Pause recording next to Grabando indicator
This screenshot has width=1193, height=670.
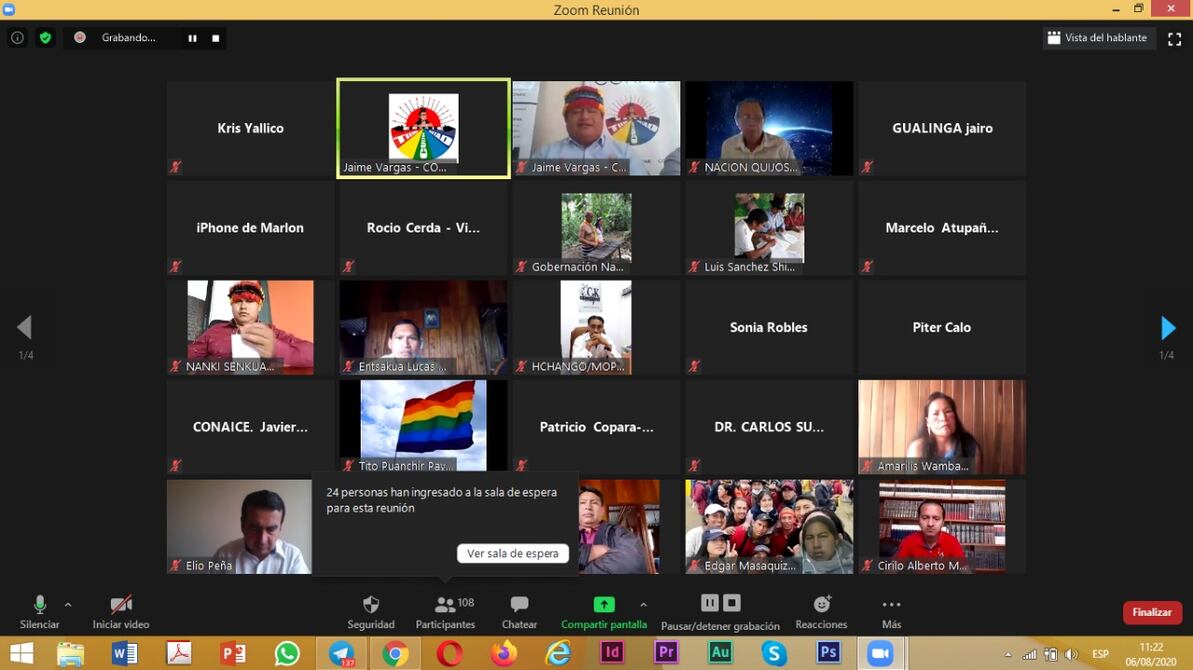click(192, 38)
